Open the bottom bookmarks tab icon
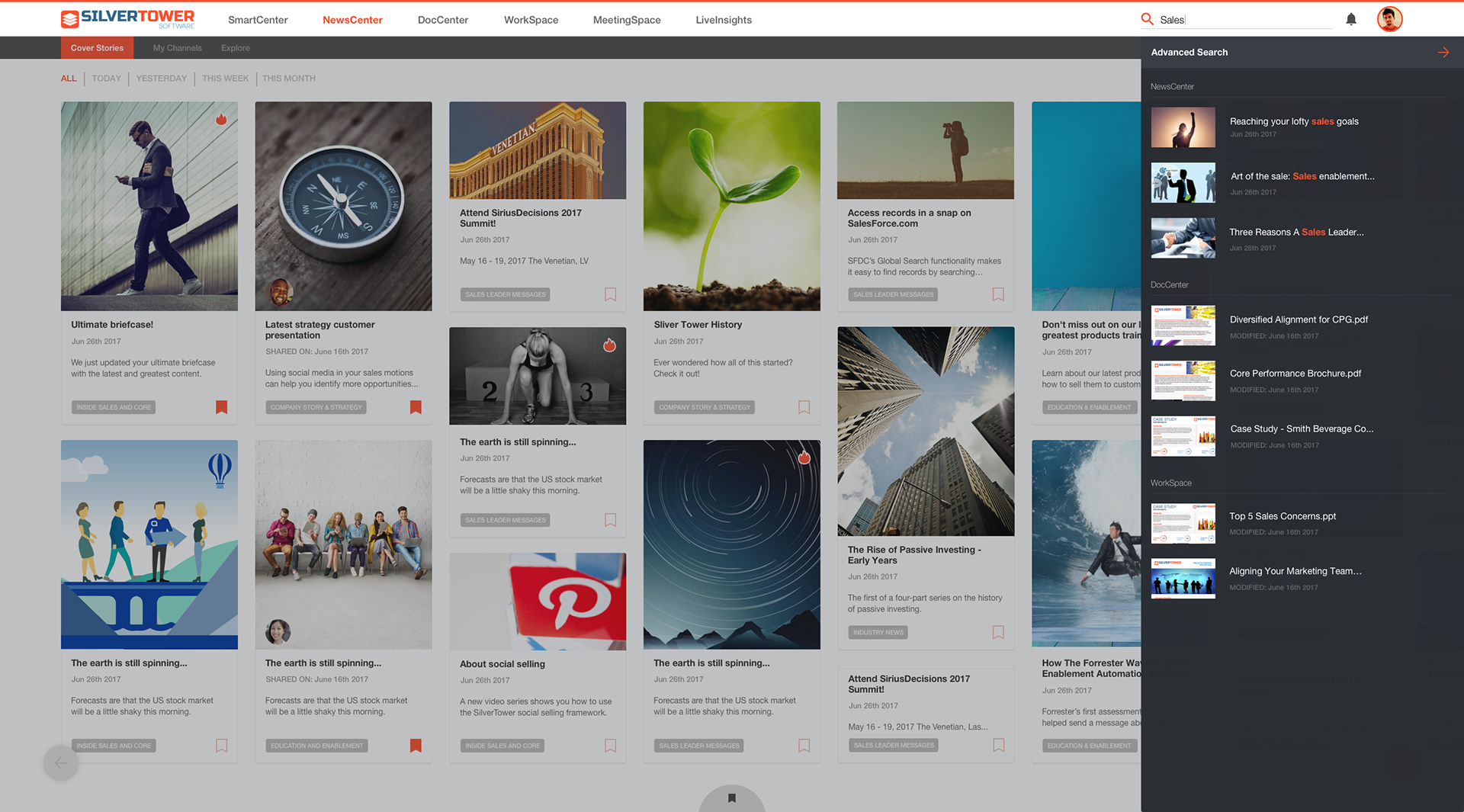The height and width of the screenshot is (812, 1464). 731,798
